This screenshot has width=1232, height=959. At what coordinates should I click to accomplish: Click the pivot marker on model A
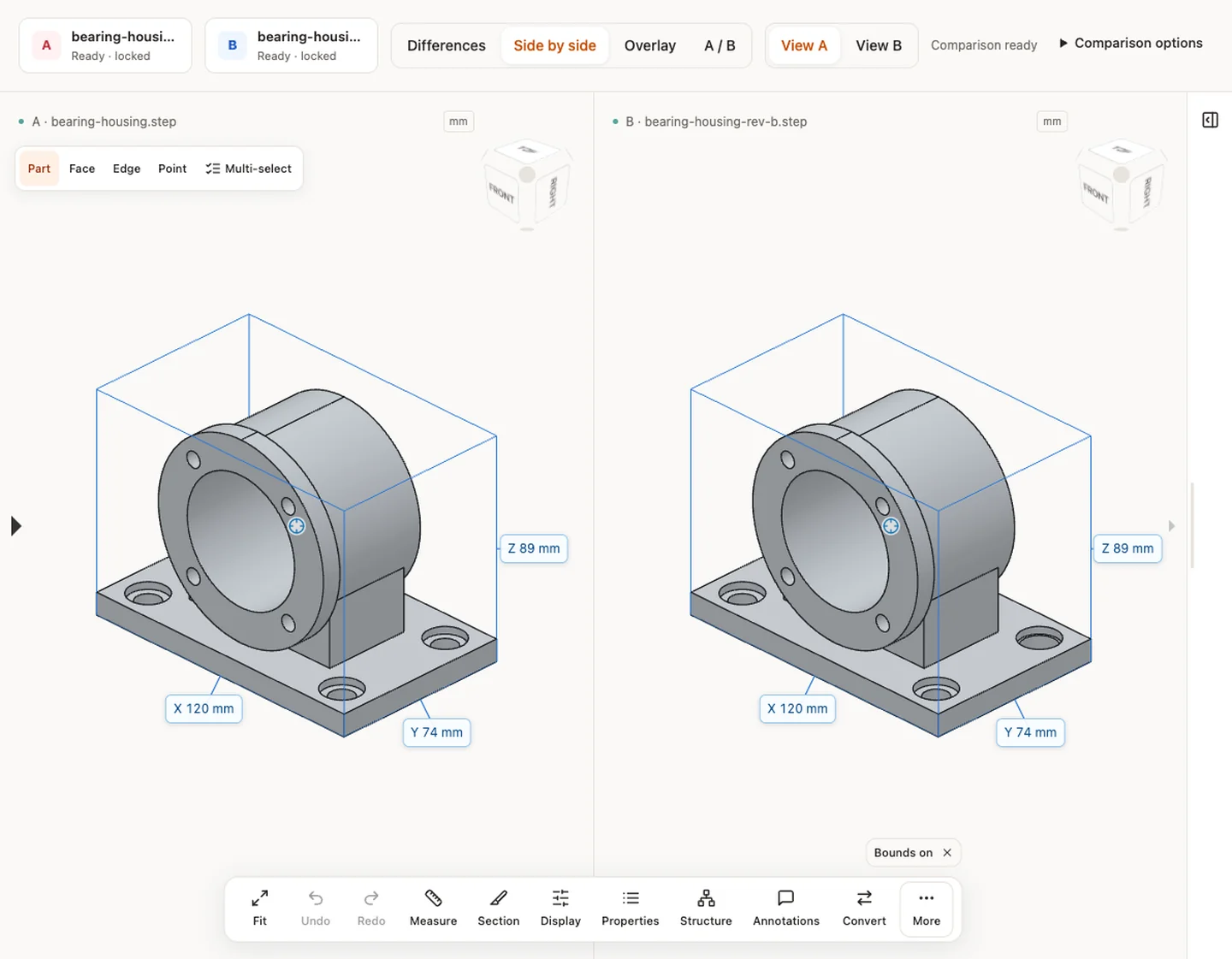[297, 526]
